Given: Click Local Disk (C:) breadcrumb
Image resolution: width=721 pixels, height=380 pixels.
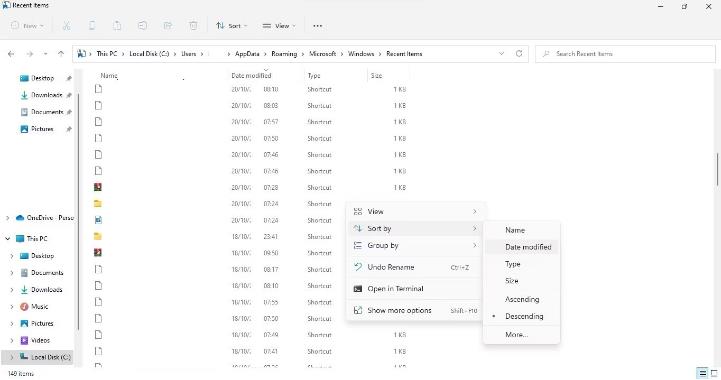Looking at the screenshot, I should (x=149, y=54).
